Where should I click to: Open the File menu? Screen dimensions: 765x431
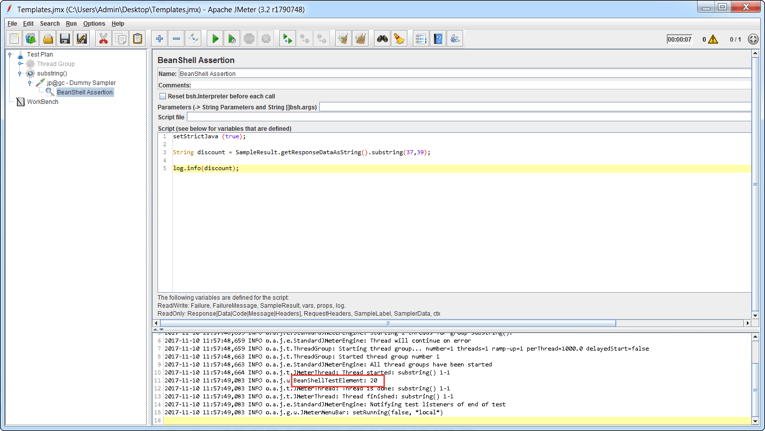[x=12, y=23]
